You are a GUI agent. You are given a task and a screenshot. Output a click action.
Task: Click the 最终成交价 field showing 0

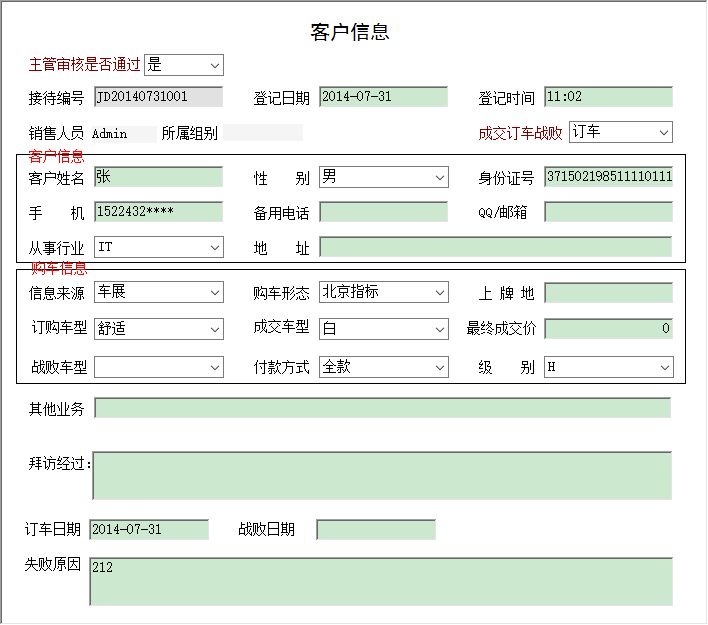608,329
